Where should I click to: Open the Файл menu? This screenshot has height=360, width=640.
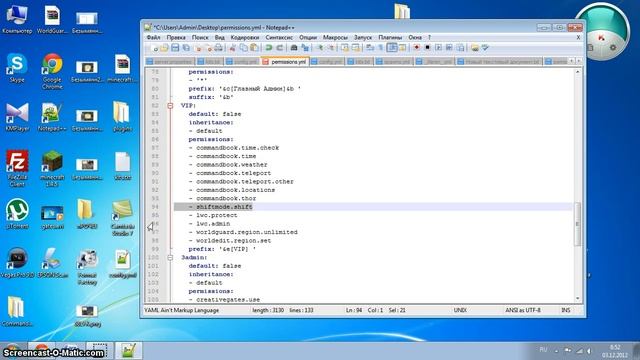coord(153,37)
